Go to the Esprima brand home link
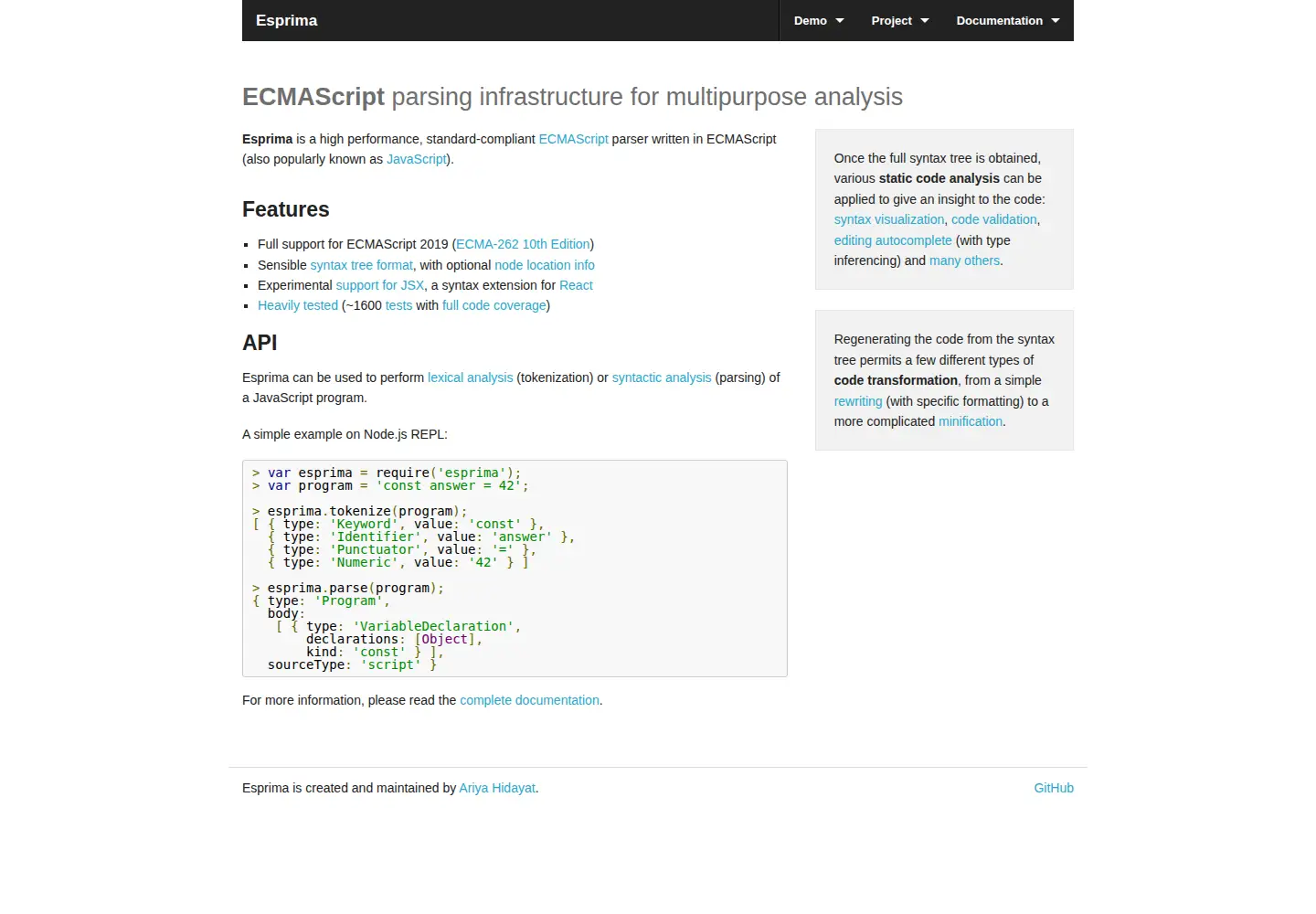The height and width of the screenshot is (914, 1316). pyautogui.click(x=287, y=20)
